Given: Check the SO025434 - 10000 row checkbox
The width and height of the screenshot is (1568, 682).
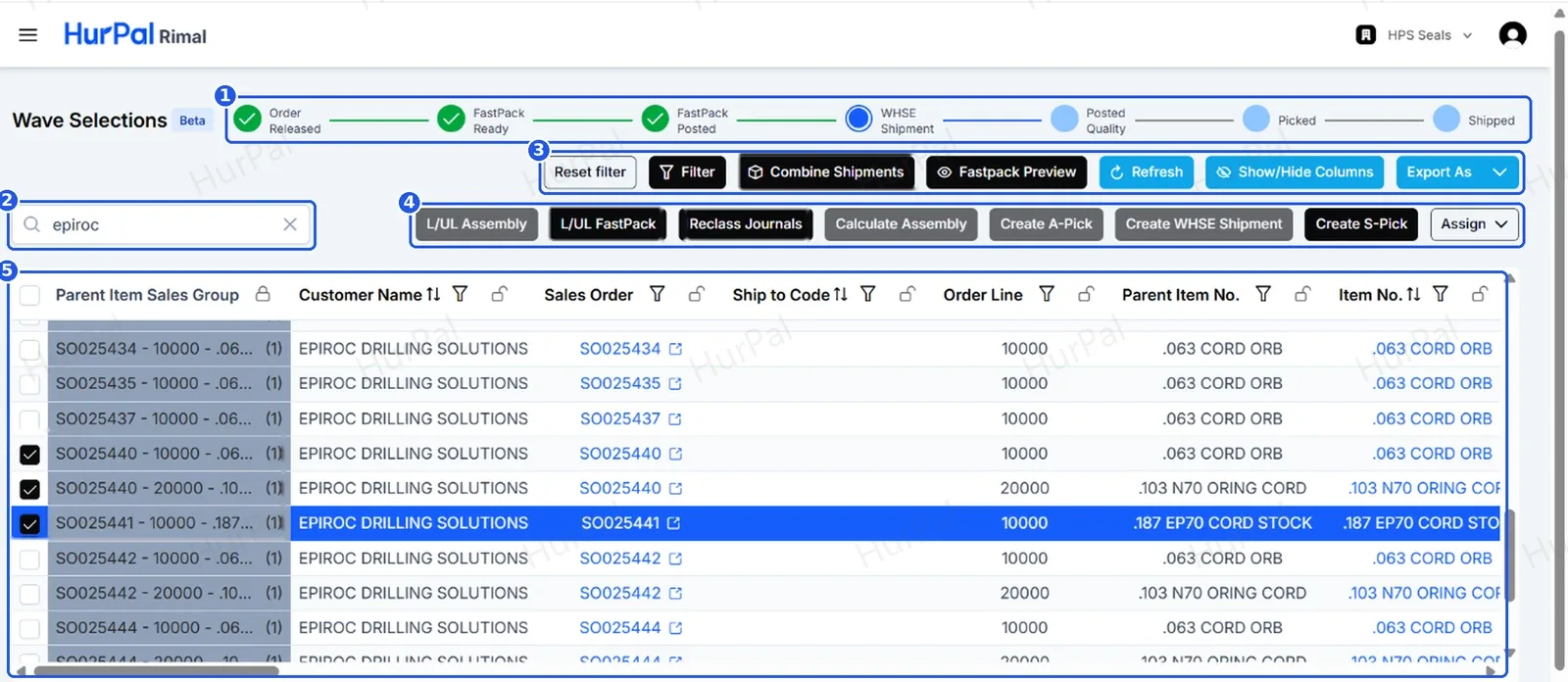Looking at the screenshot, I should pyautogui.click(x=30, y=350).
